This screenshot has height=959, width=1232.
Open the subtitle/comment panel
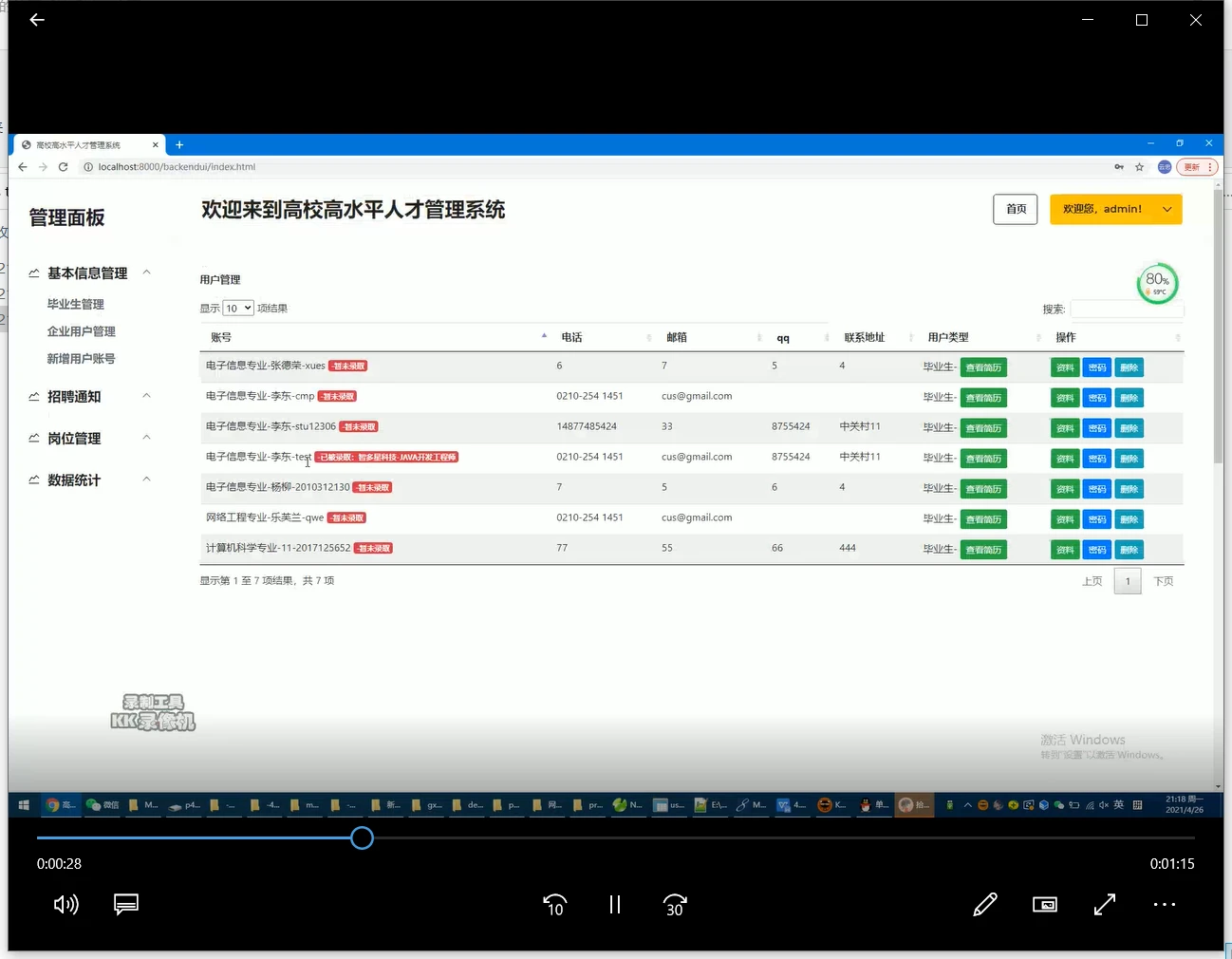pyautogui.click(x=126, y=904)
